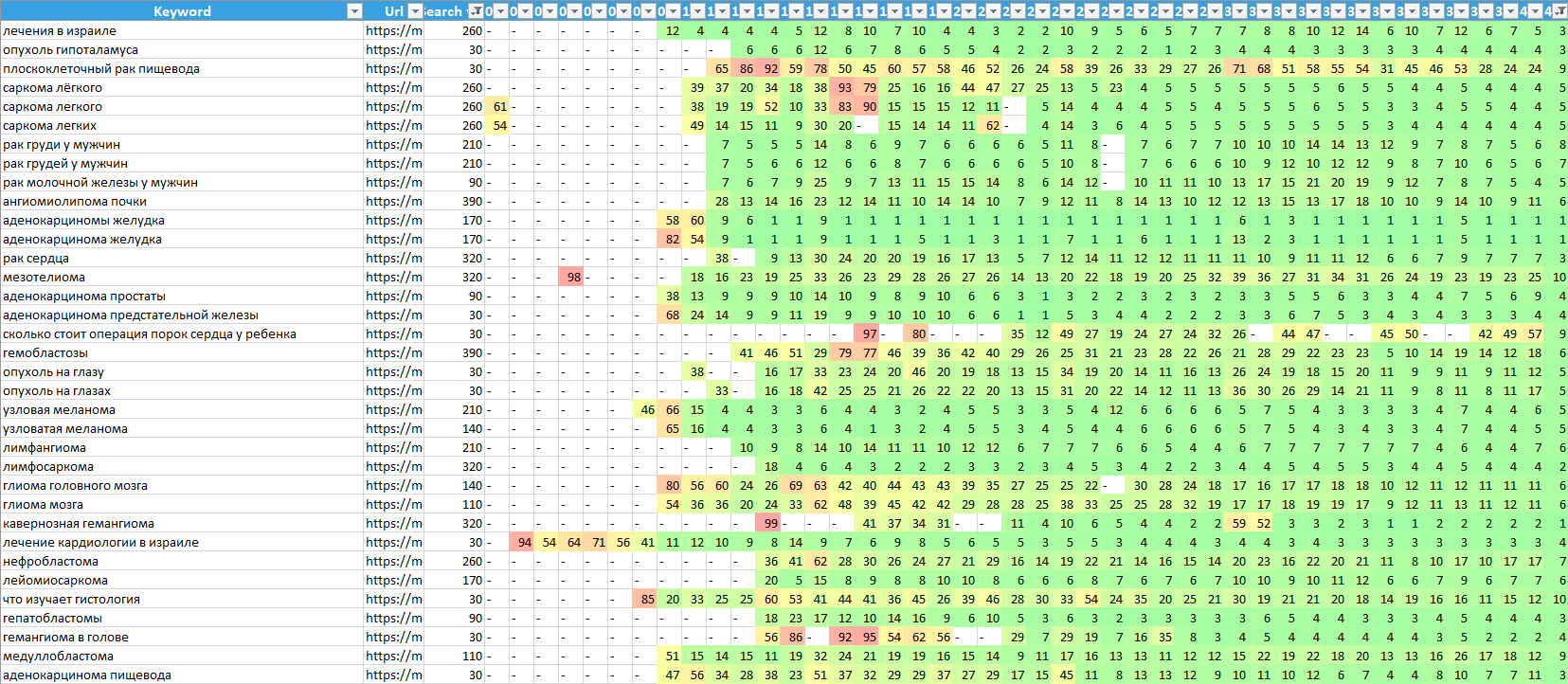Select keyword cell "лечения в израиле"
The height and width of the screenshot is (684, 1568).
tap(60, 30)
